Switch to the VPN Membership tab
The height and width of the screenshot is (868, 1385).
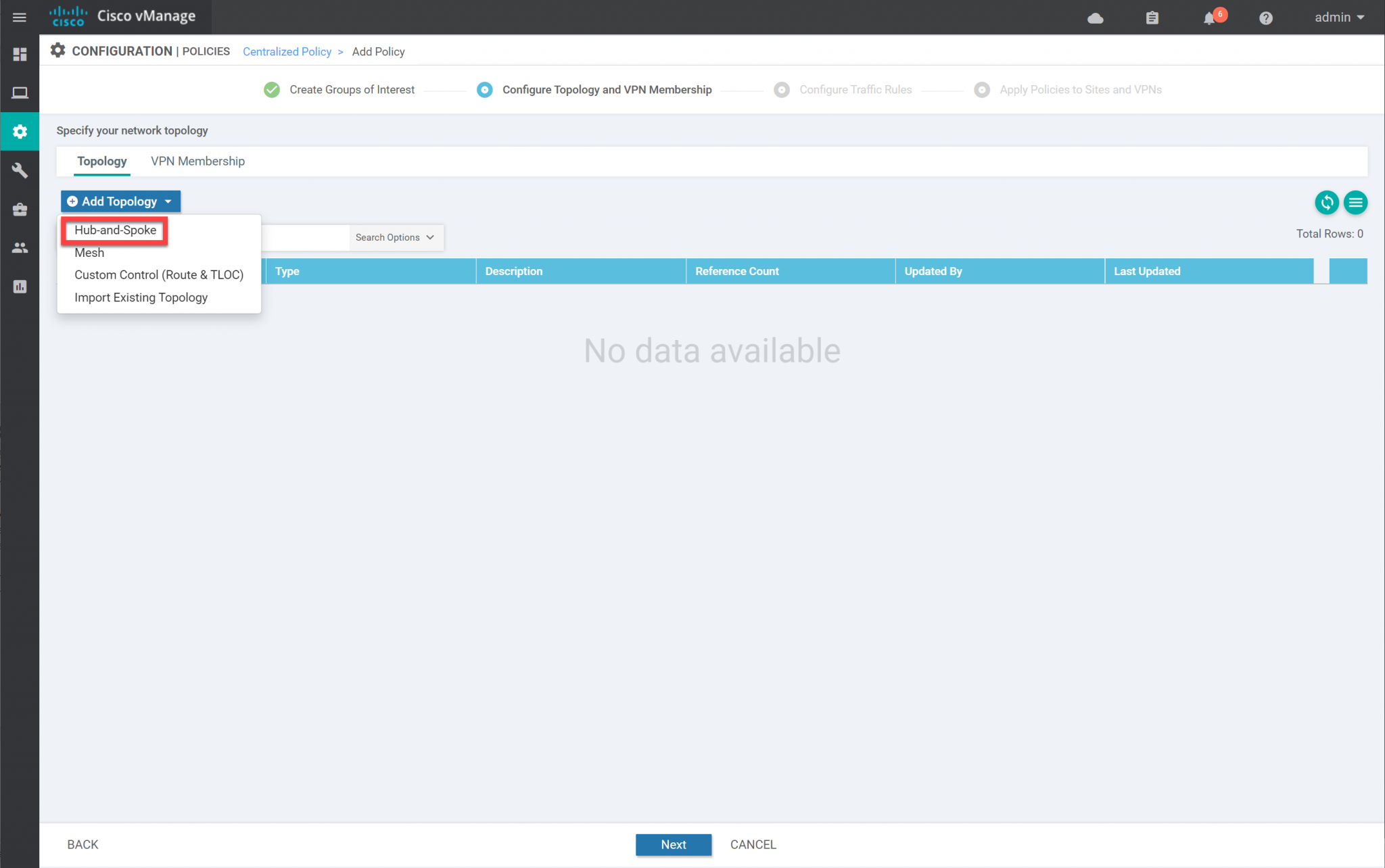click(197, 161)
